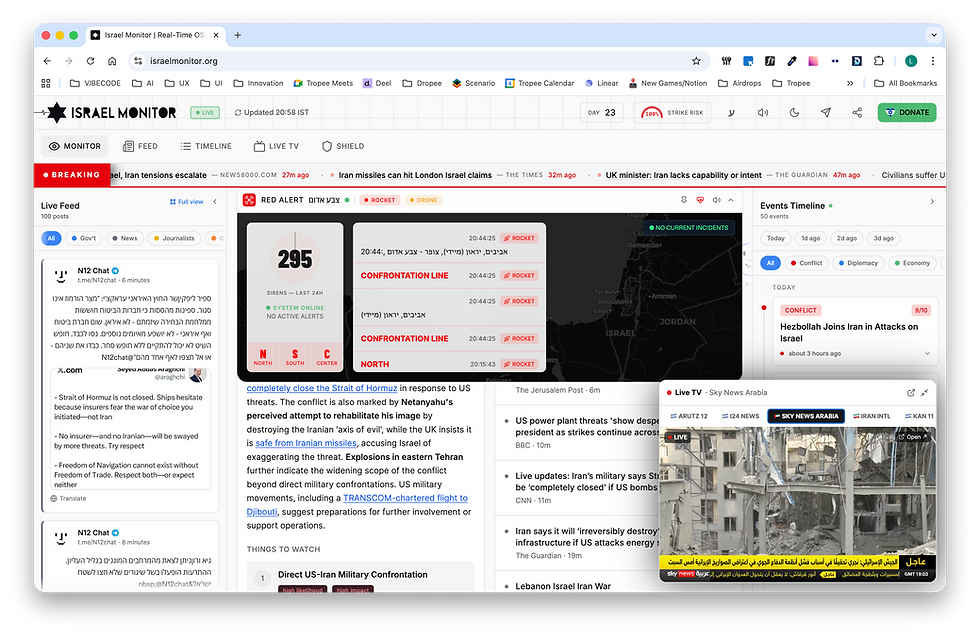Click the refresh icon beside Updated 20:58 IST

pyautogui.click(x=238, y=113)
